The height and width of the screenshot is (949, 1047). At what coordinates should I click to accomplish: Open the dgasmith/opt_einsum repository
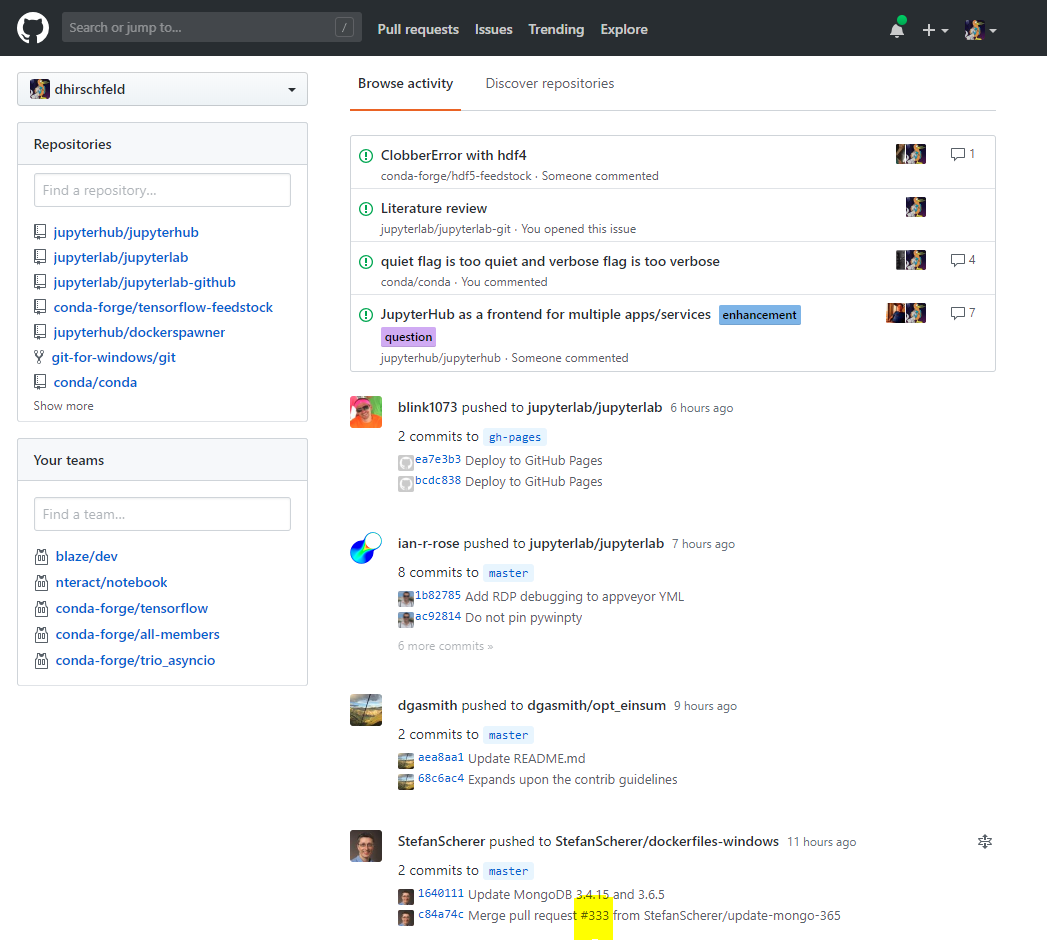coord(596,706)
